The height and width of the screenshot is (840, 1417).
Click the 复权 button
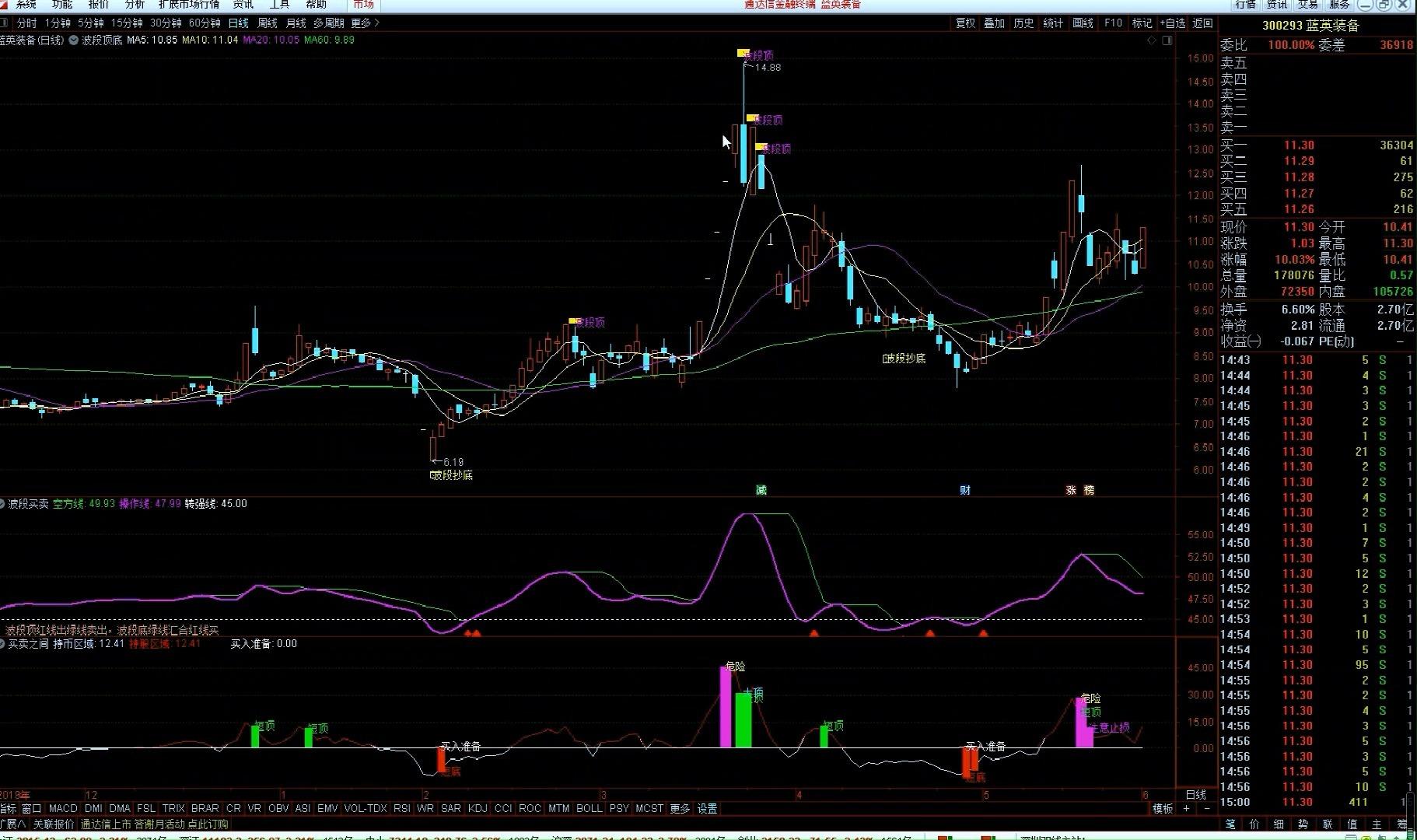966,23
